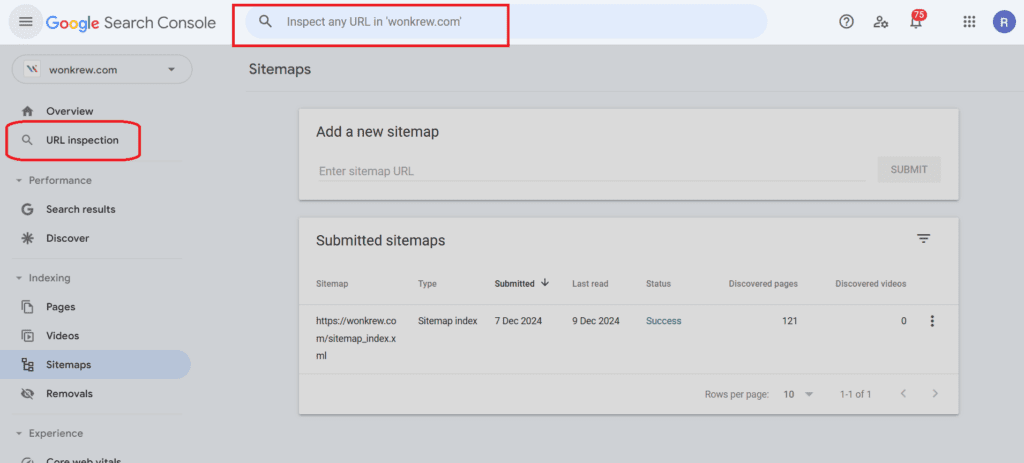1024x463 pixels.
Task: Collapse the Indexing section
Action: pos(43,278)
